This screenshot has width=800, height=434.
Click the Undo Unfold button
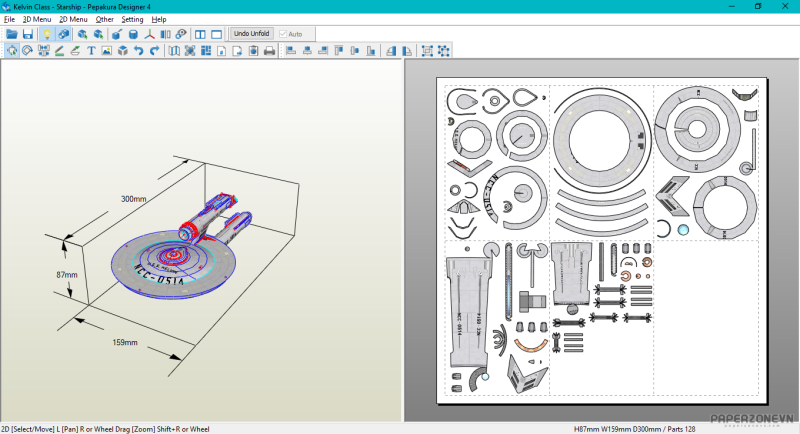tap(252, 34)
